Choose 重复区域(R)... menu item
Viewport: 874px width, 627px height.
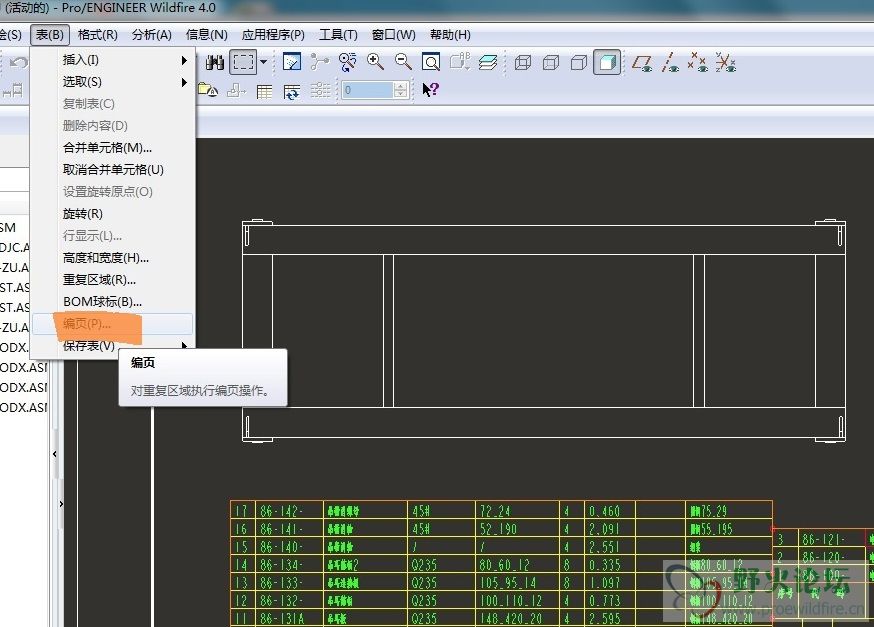[113, 280]
